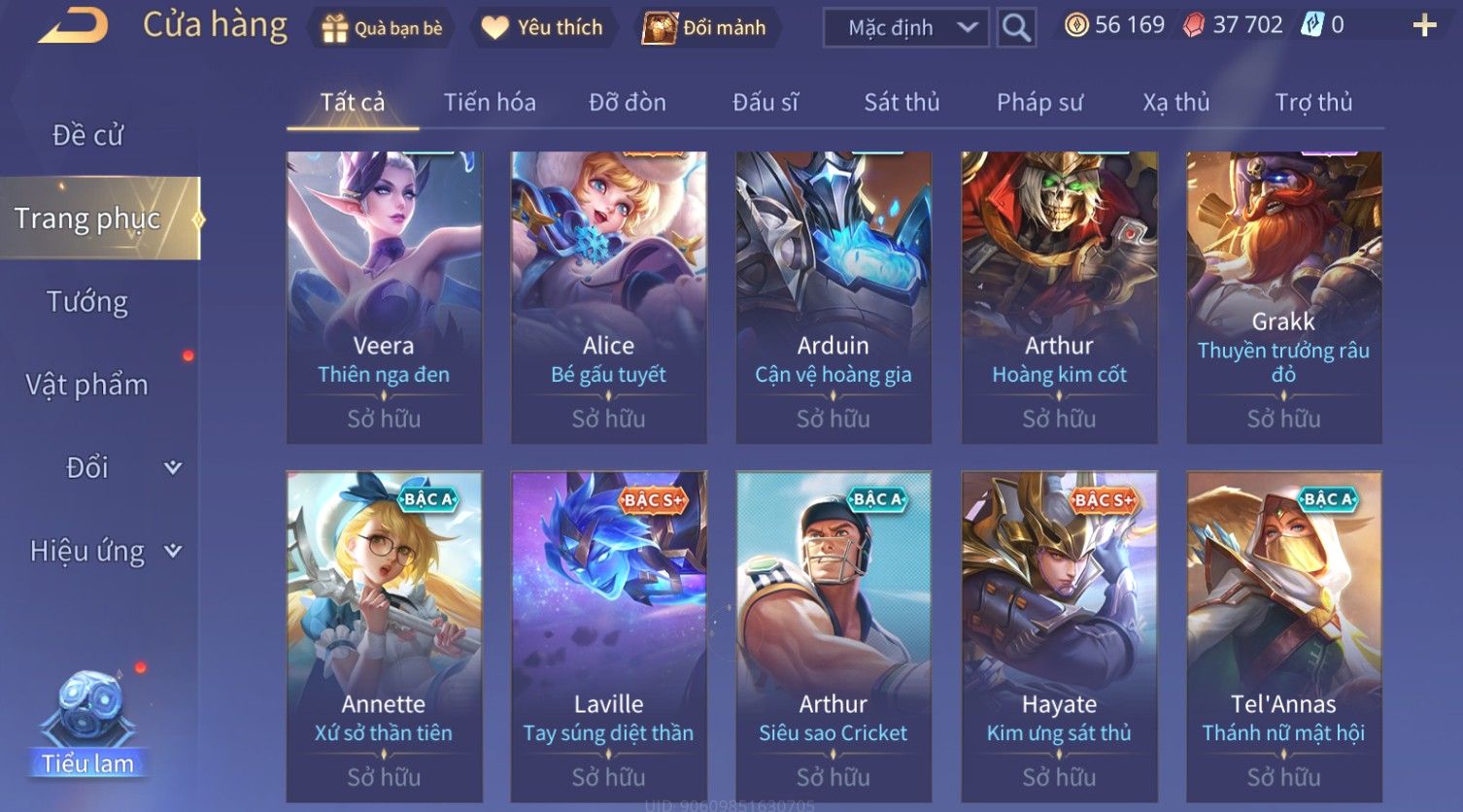Tap the red gem balance icon
The image size is (1463, 812).
tap(1193, 25)
